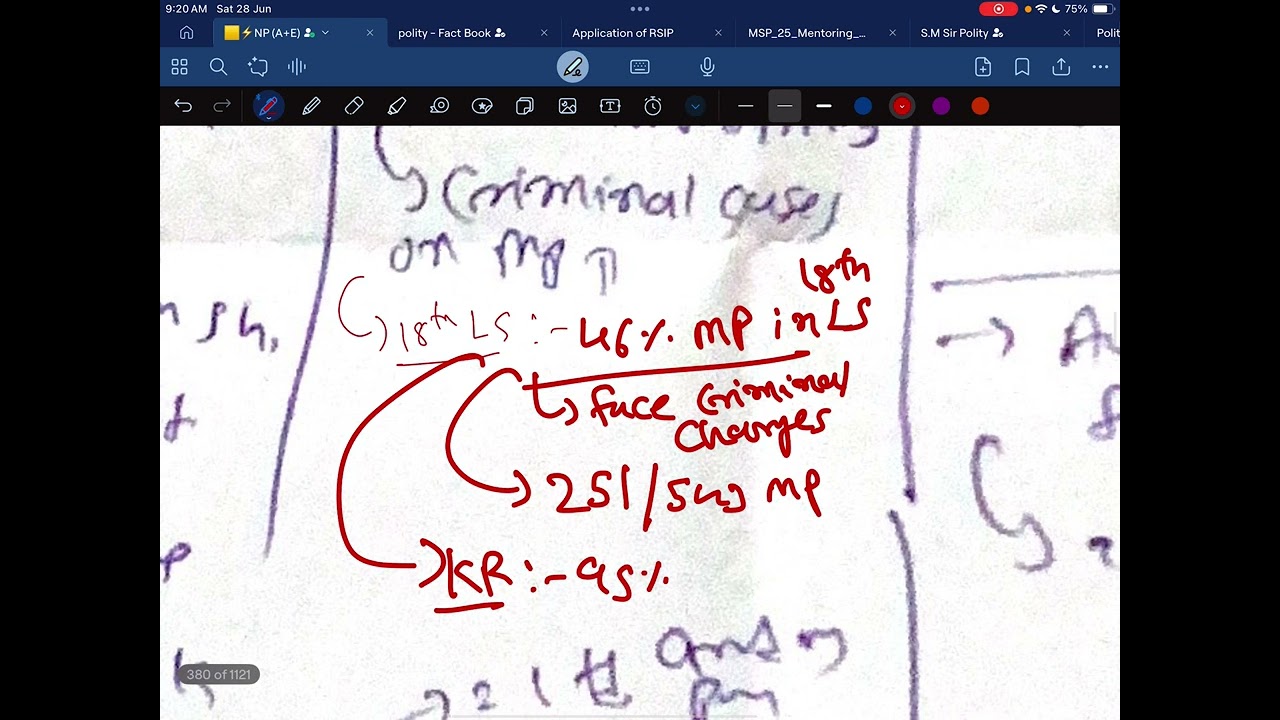Select the Pen tool

pos(268,106)
